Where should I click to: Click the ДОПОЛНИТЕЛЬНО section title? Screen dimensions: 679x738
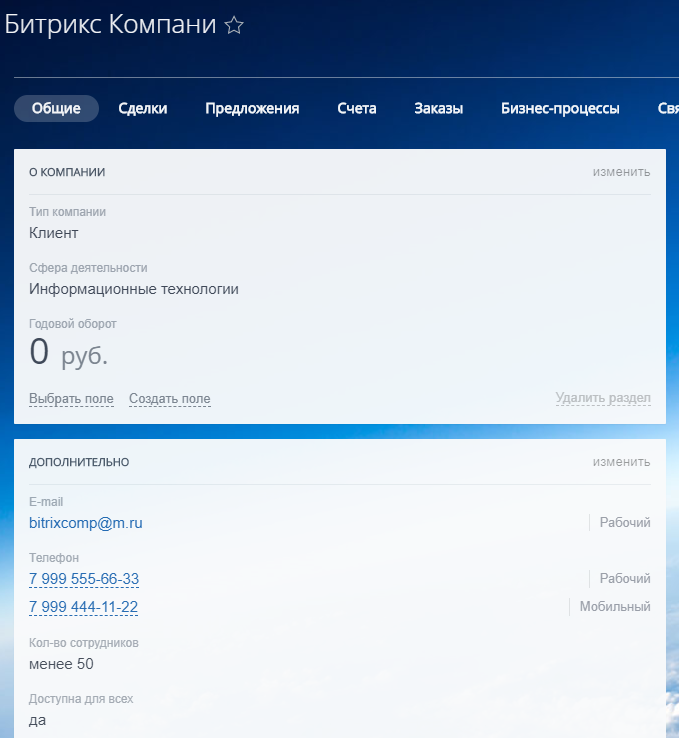79,462
